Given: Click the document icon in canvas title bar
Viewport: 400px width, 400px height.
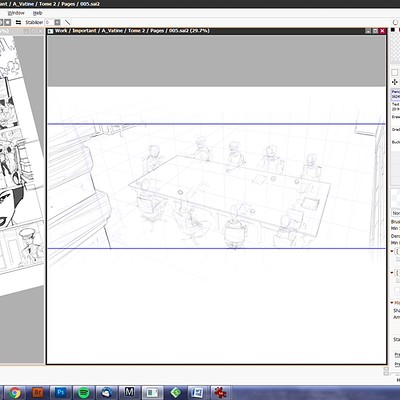Looking at the screenshot, I should click(51, 31).
